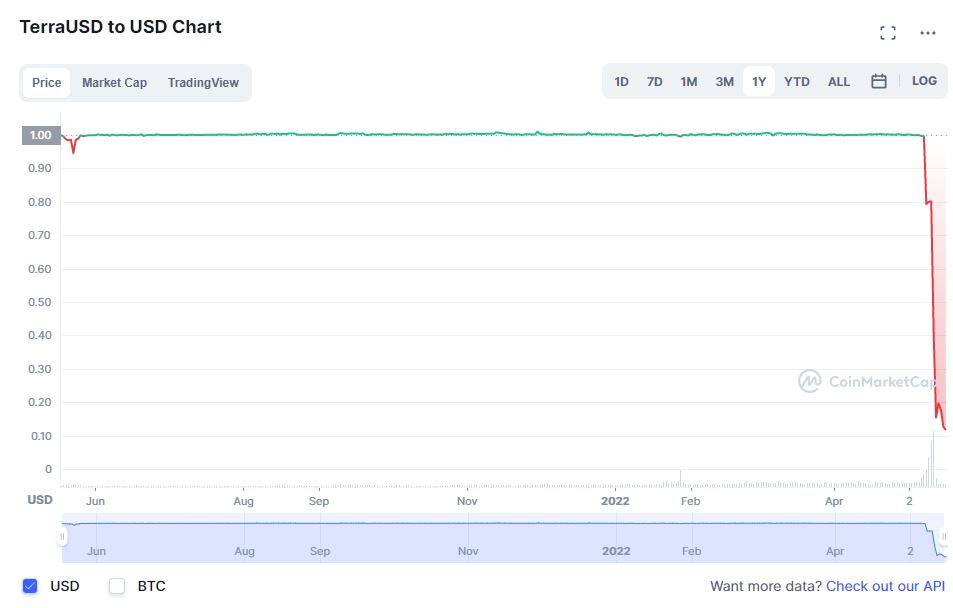
Task: Toggle LOG scale for the chart
Action: (x=924, y=81)
